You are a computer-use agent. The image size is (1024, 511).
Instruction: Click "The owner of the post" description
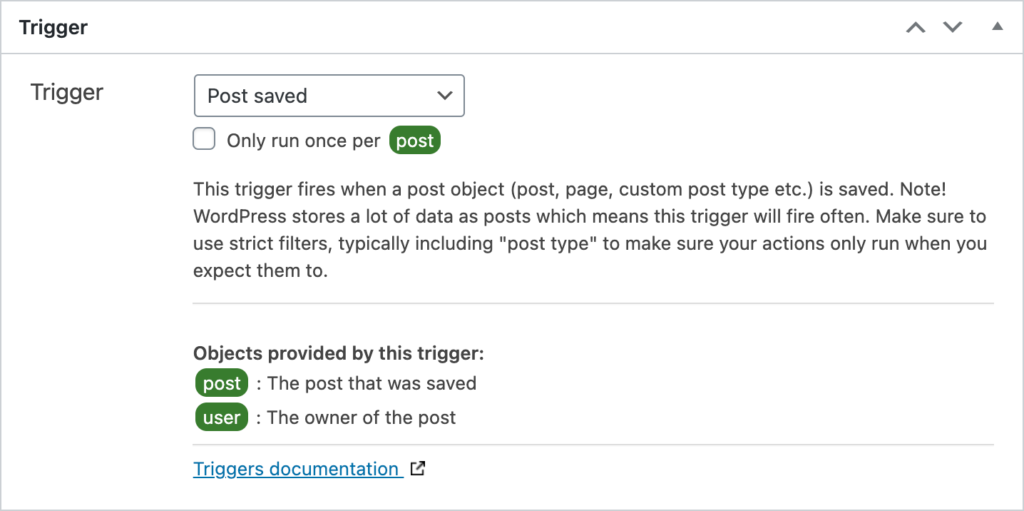(362, 418)
